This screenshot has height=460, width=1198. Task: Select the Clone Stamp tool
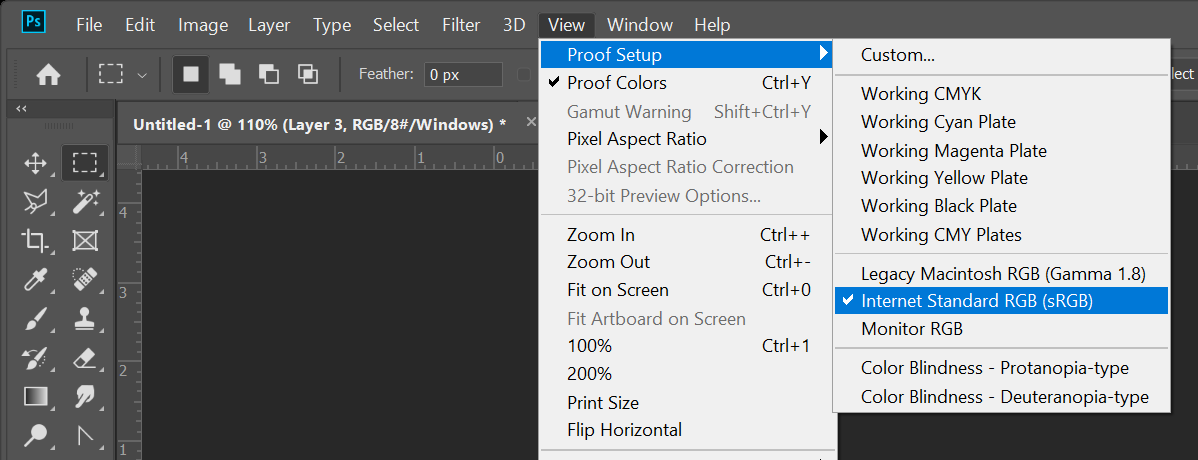(x=85, y=319)
